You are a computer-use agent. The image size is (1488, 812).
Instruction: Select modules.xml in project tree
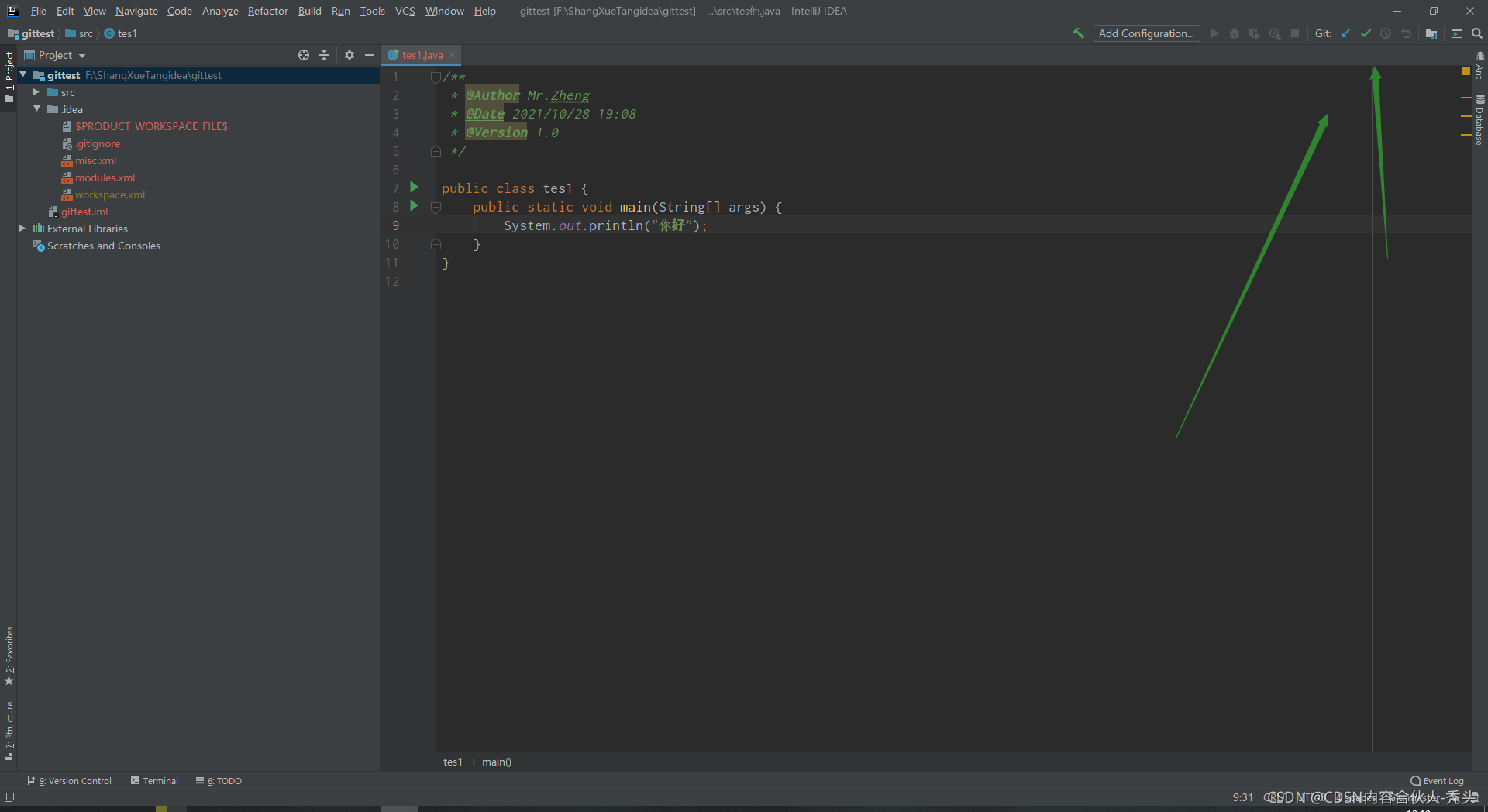[x=105, y=177]
